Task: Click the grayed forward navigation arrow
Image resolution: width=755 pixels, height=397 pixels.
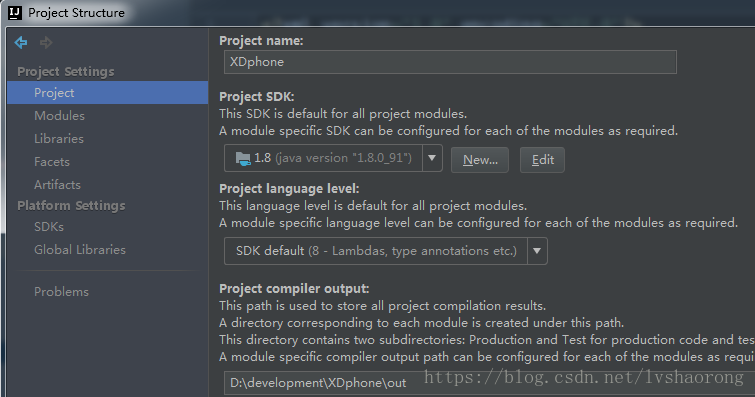Action: click(46, 42)
